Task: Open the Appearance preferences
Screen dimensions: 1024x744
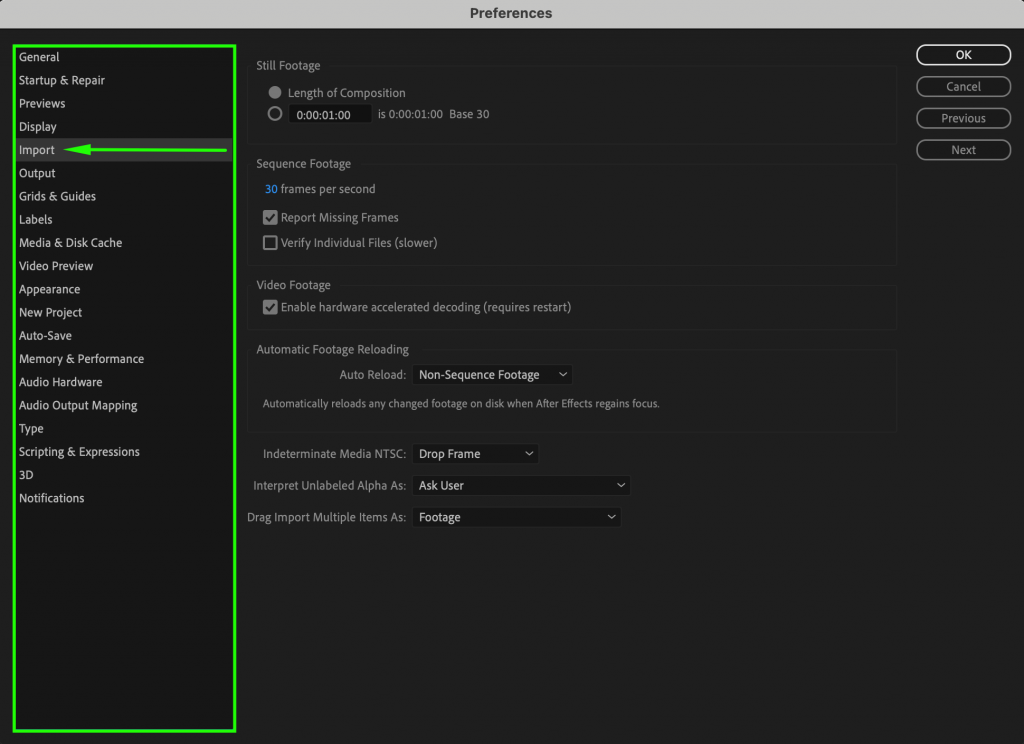Action: click(x=49, y=289)
